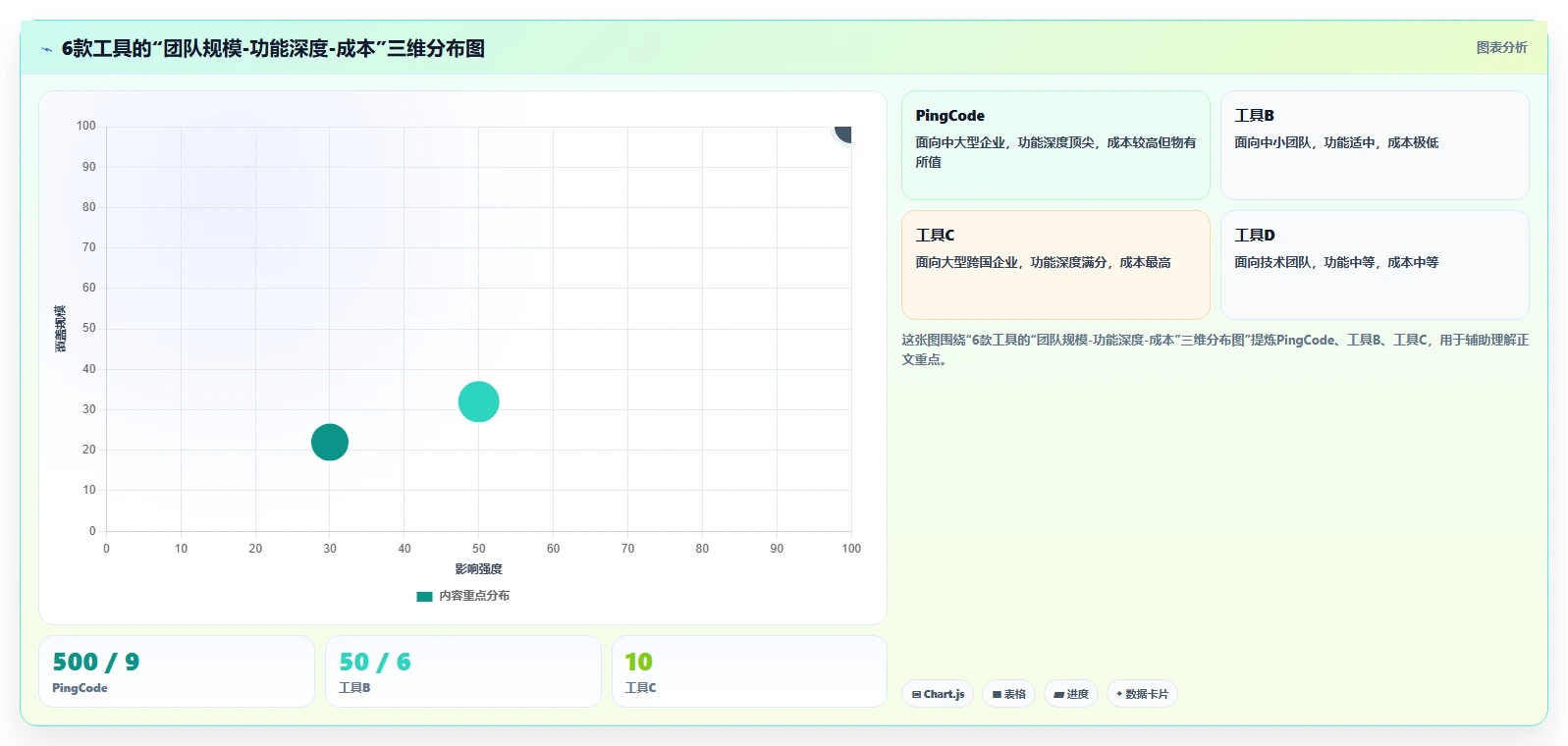Viewport: 1568px width, 746px height.
Task: Click the lightning icon beside the title
Action: coord(46,49)
